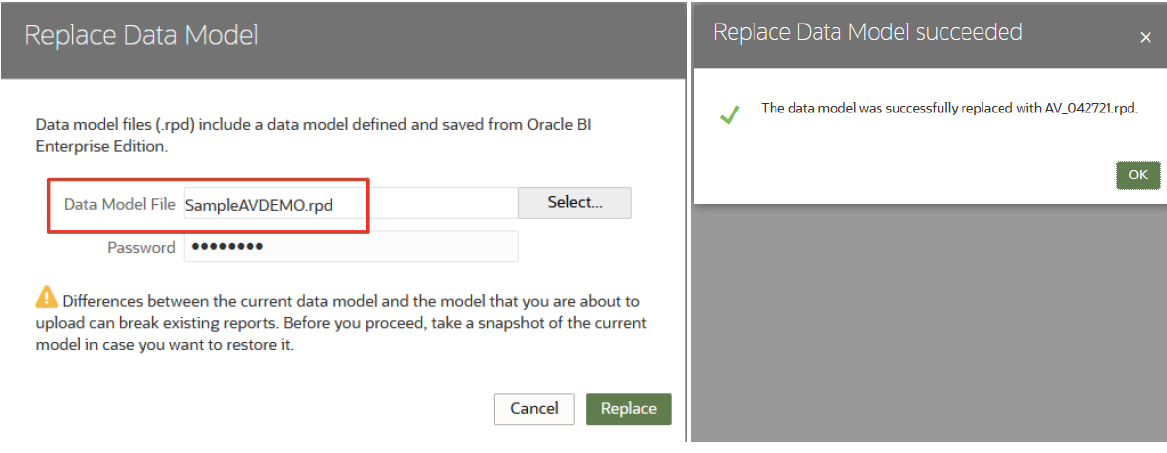Dismiss the success message with OK
The image size is (1167, 453).
point(1138,175)
